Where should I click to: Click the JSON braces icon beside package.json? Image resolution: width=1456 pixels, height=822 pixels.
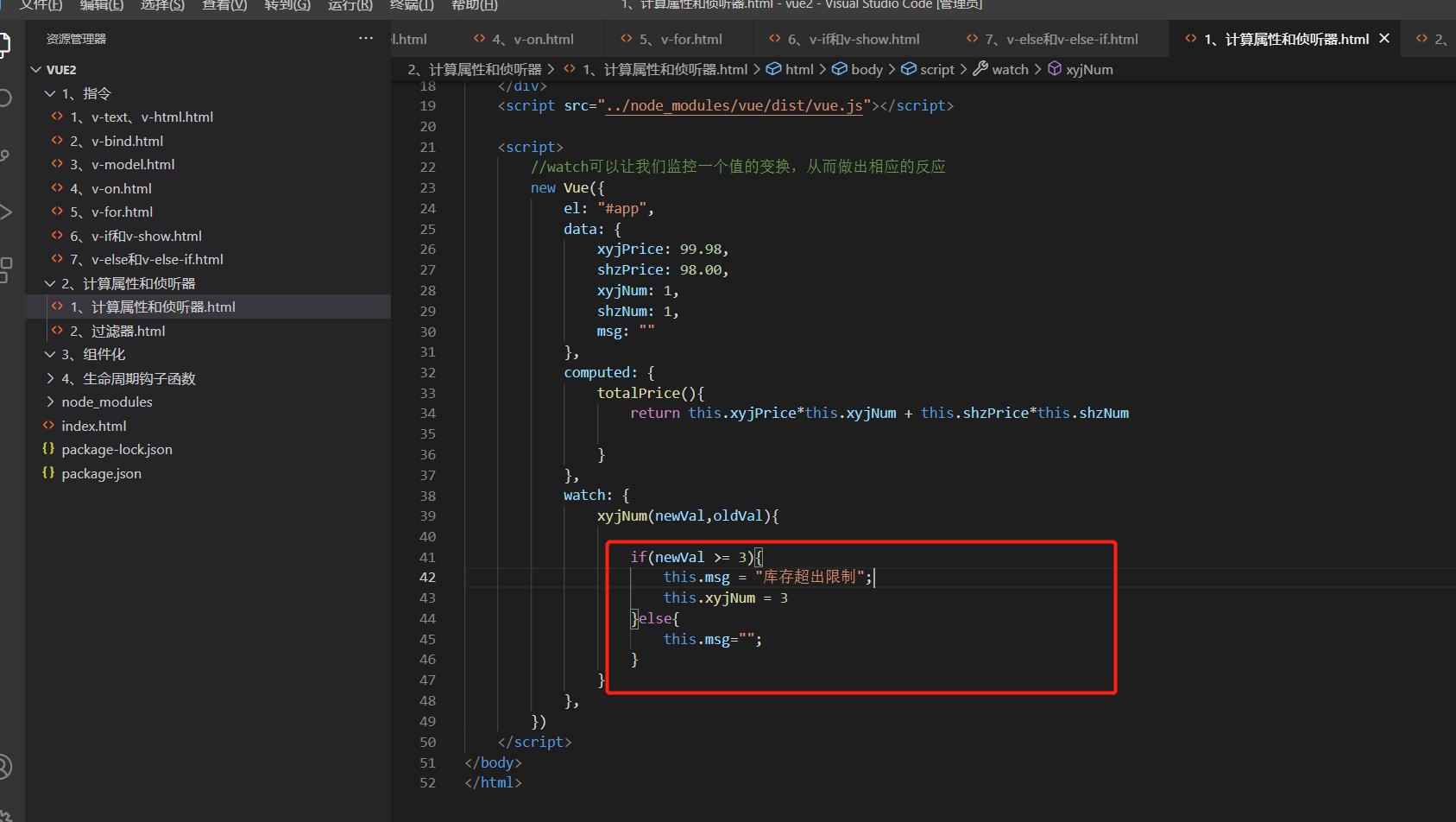(48, 472)
